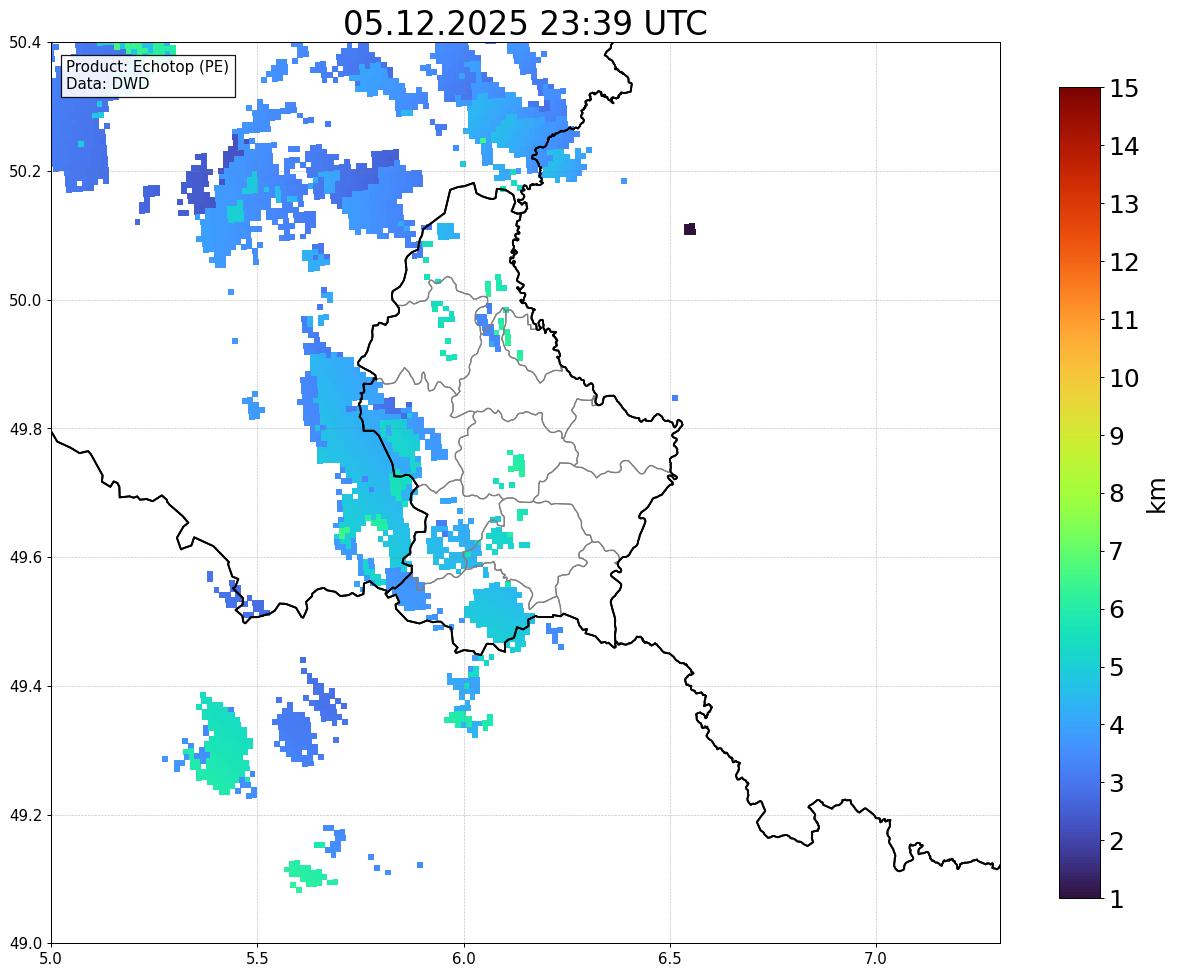Click the isolated dark purple pixel near 6.5

point(690,229)
